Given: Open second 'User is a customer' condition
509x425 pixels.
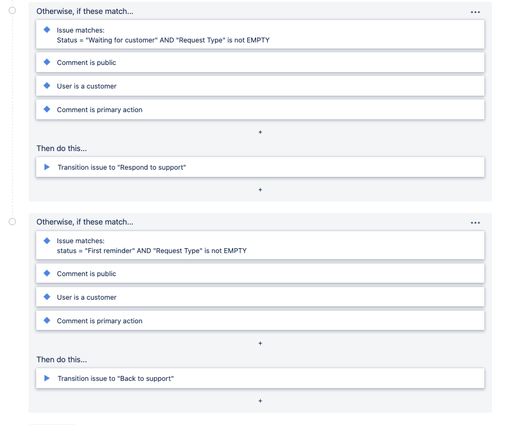Looking at the screenshot, I should [x=260, y=297].
